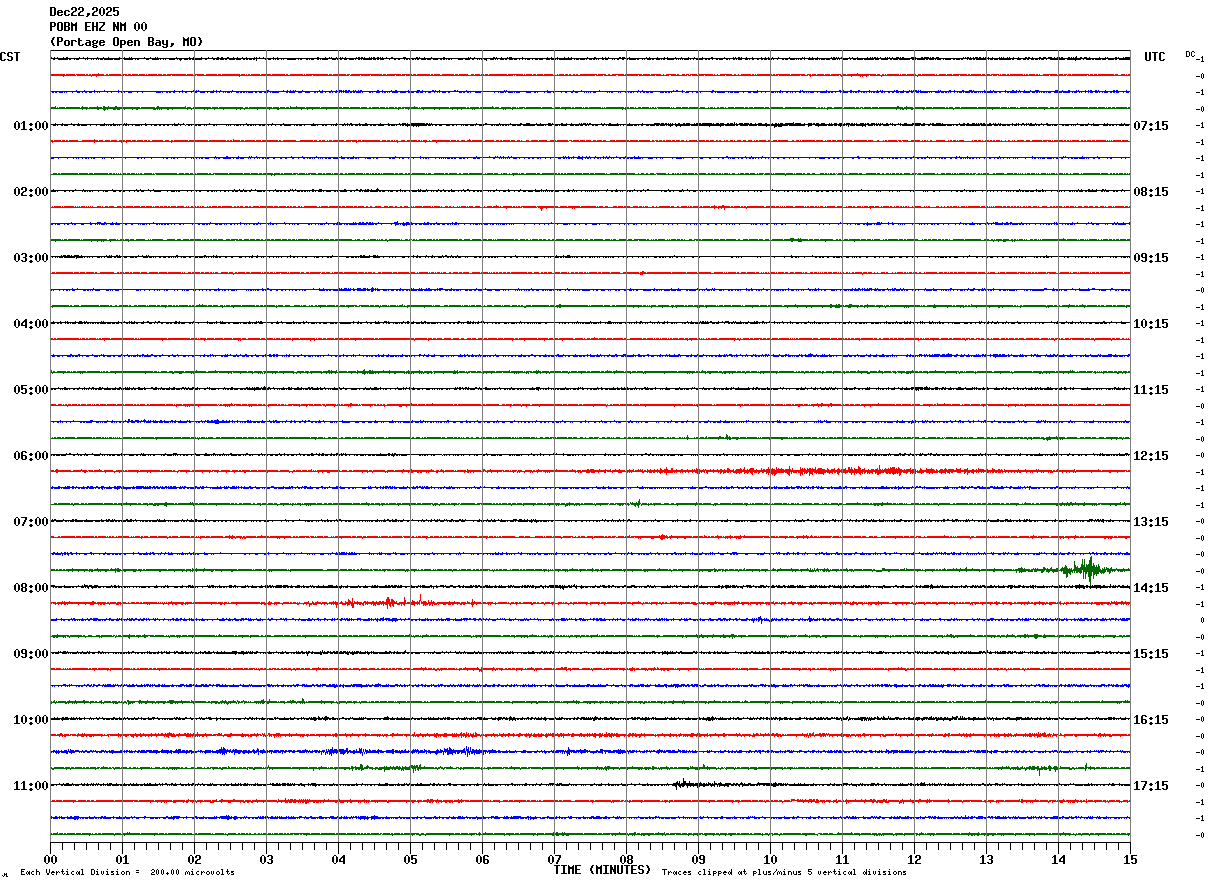This screenshot has height=886, width=1210.
Task: Click minute 13 on the time axis
Action: tap(986, 859)
